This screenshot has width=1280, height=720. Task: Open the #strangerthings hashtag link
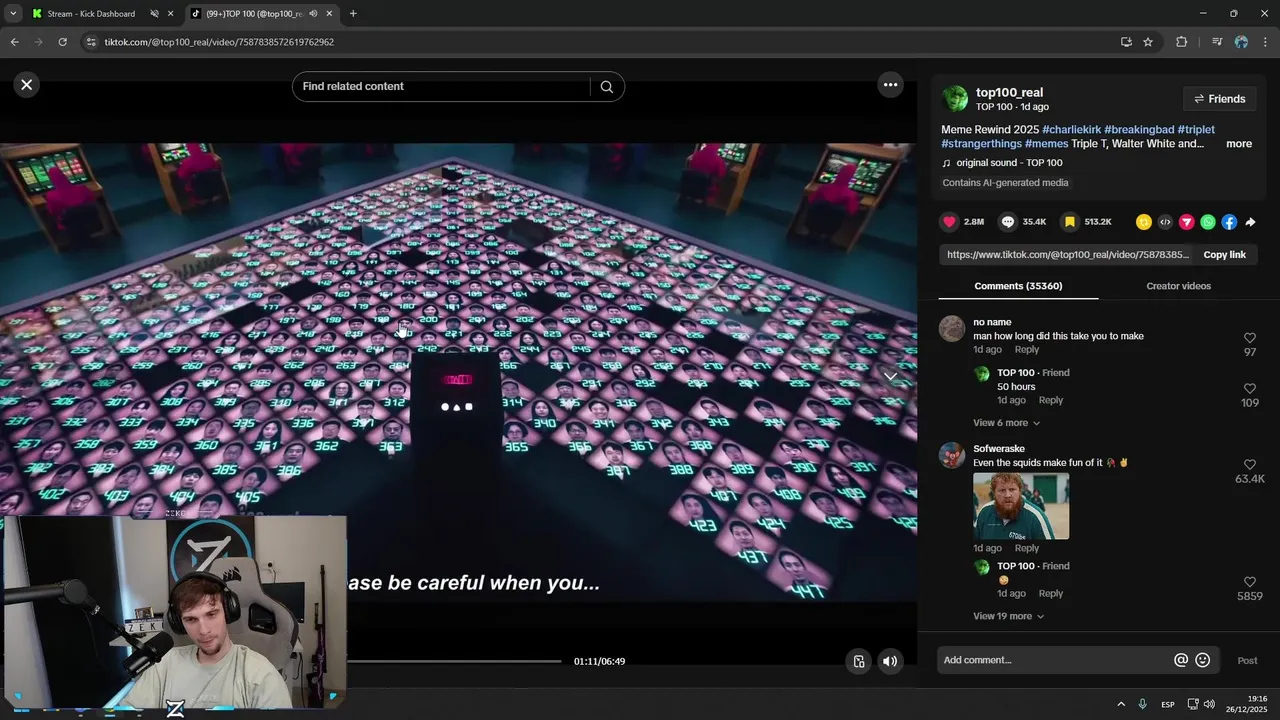[x=981, y=144]
